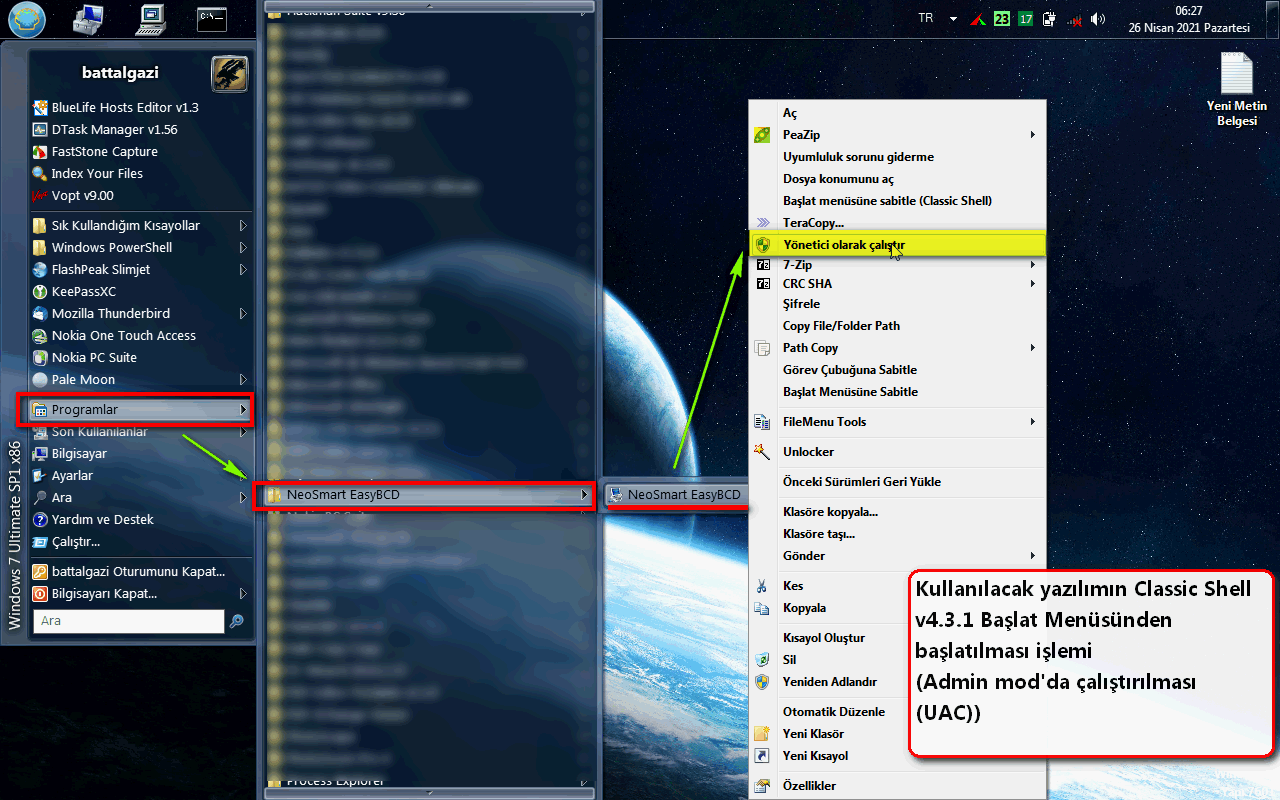Select Yeniden Adlandır in context menu
The height and width of the screenshot is (800, 1280).
coord(829,681)
